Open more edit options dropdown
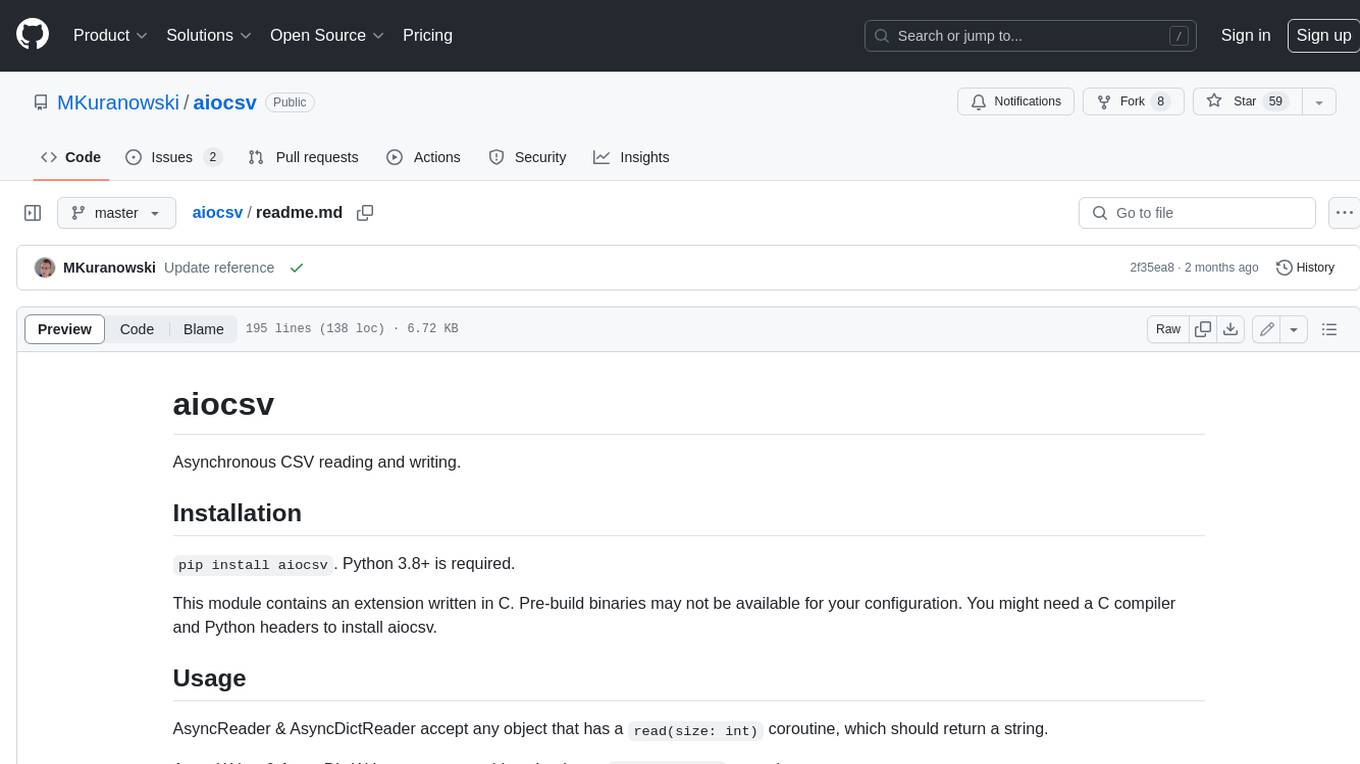1360x764 pixels. point(1294,329)
